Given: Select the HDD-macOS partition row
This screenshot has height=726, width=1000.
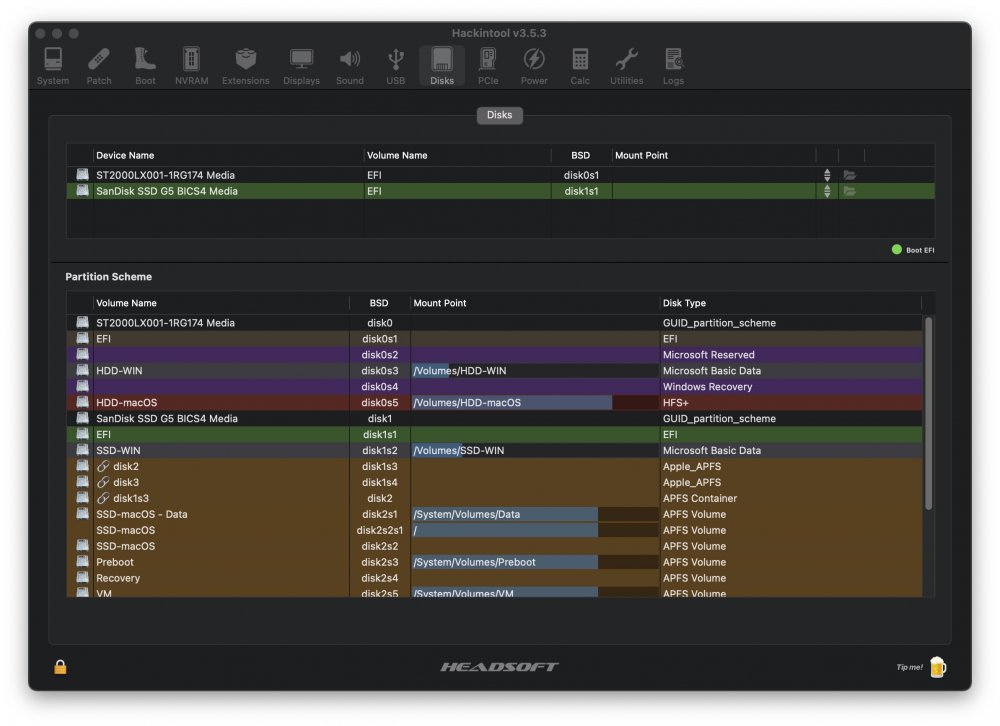Looking at the screenshot, I should pos(494,403).
